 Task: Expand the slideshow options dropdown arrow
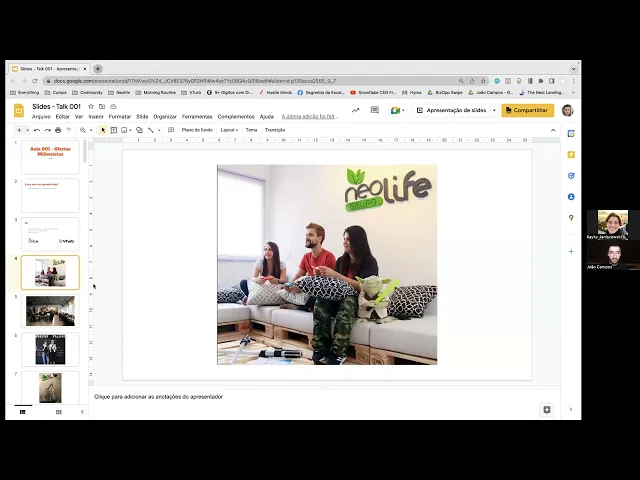[x=494, y=110]
